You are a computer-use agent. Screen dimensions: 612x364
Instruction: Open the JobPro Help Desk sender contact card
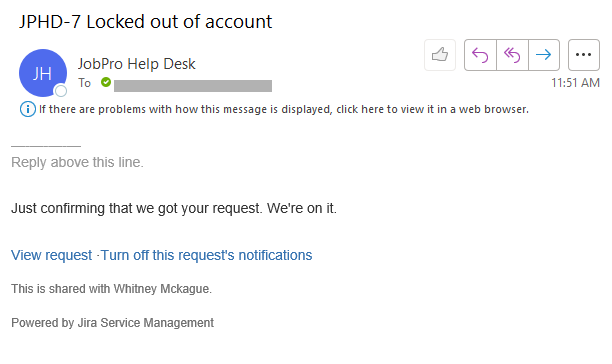136,64
